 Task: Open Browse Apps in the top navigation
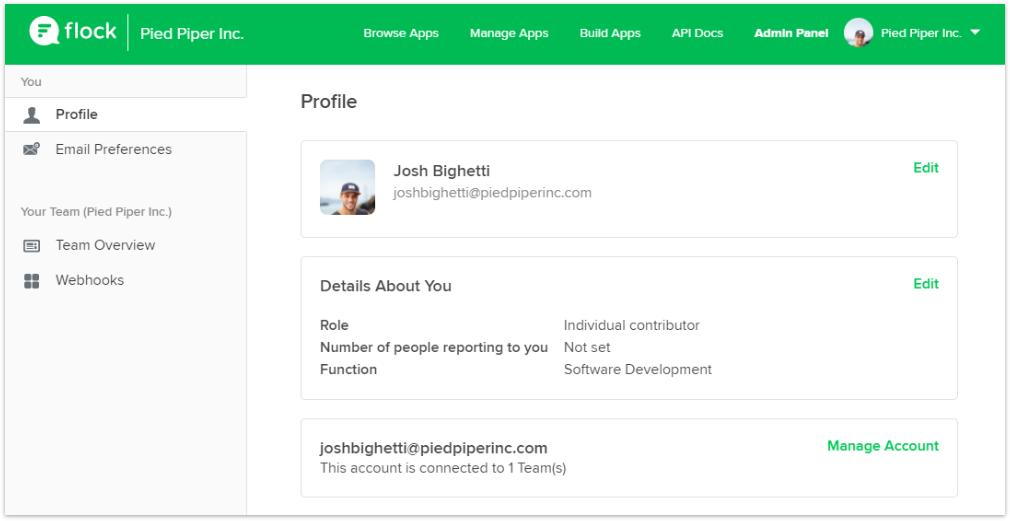(x=401, y=33)
